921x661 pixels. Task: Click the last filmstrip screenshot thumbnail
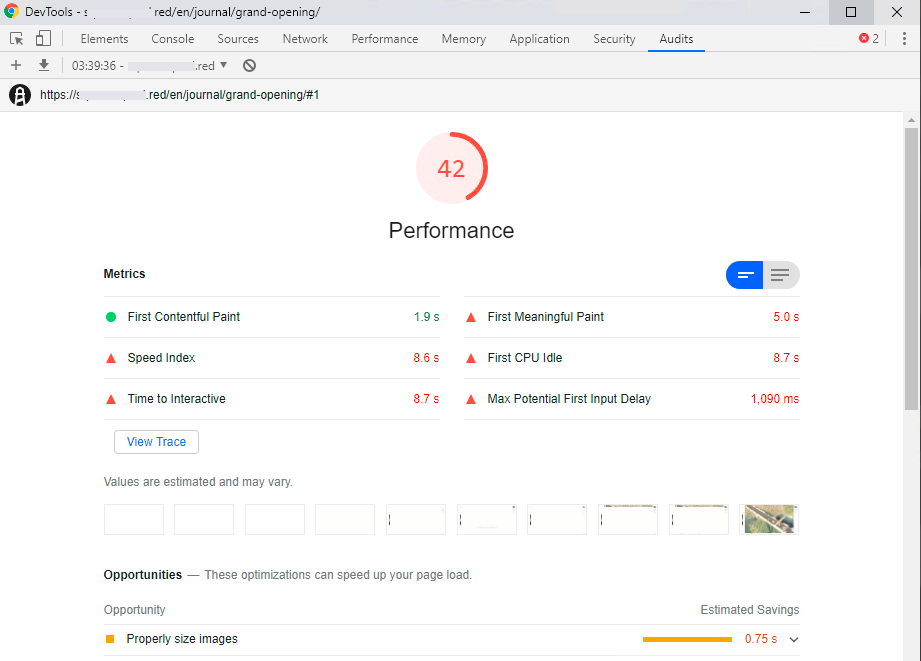pos(769,519)
